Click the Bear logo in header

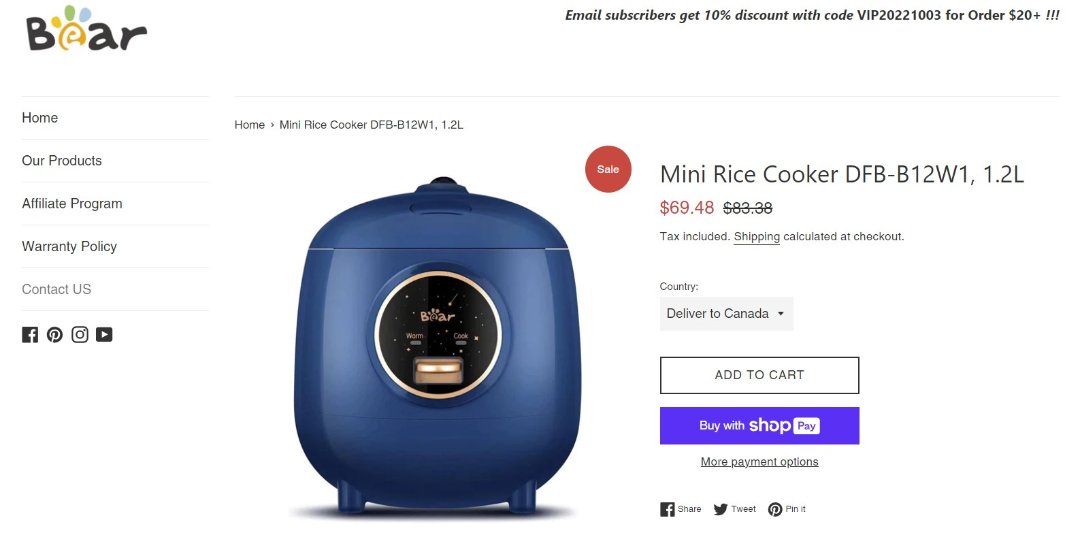point(87,29)
